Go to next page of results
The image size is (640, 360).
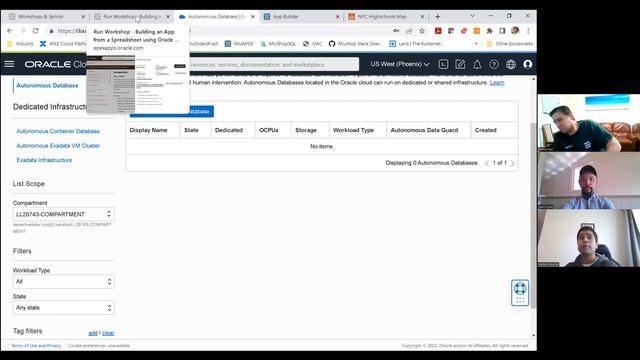[x=513, y=163]
